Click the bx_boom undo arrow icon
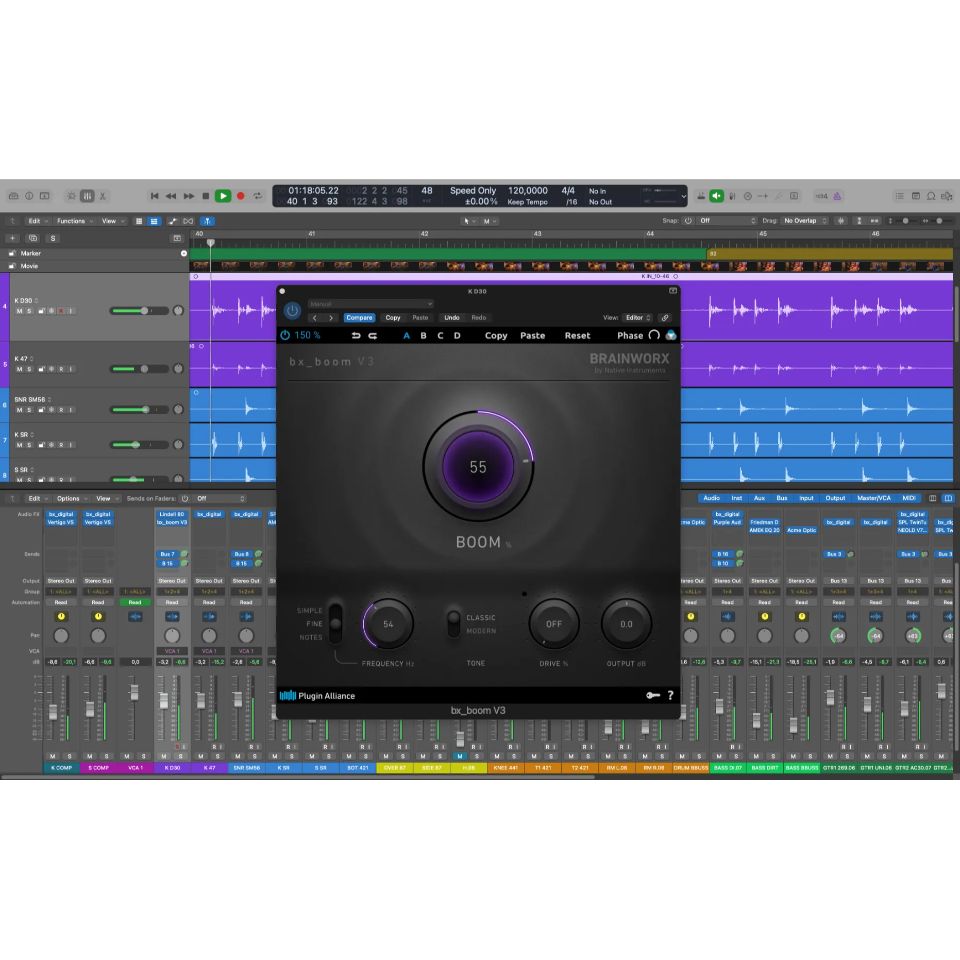Image resolution: width=960 pixels, height=960 pixels. [356, 336]
